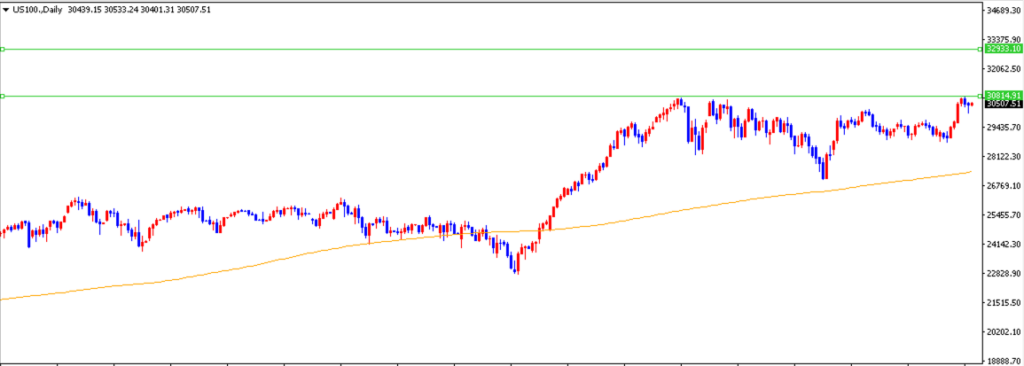
Task: Click the 25455.70 price axis label
Action: point(1004,215)
